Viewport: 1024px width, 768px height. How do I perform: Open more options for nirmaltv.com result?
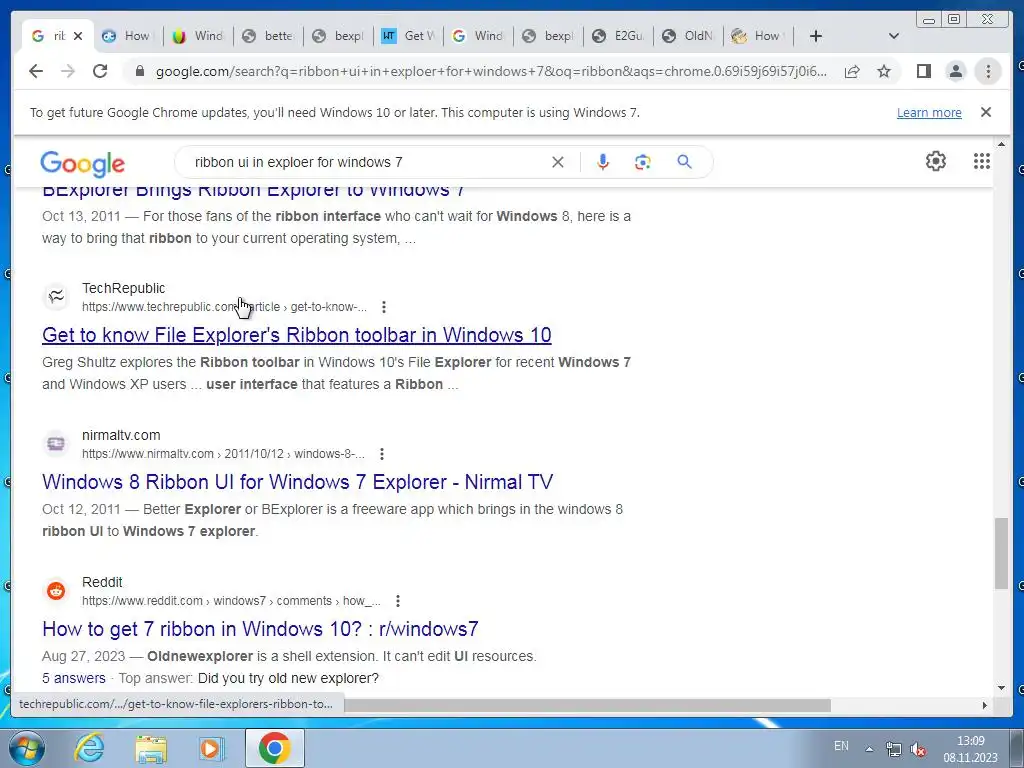click(x=382, y=454)
